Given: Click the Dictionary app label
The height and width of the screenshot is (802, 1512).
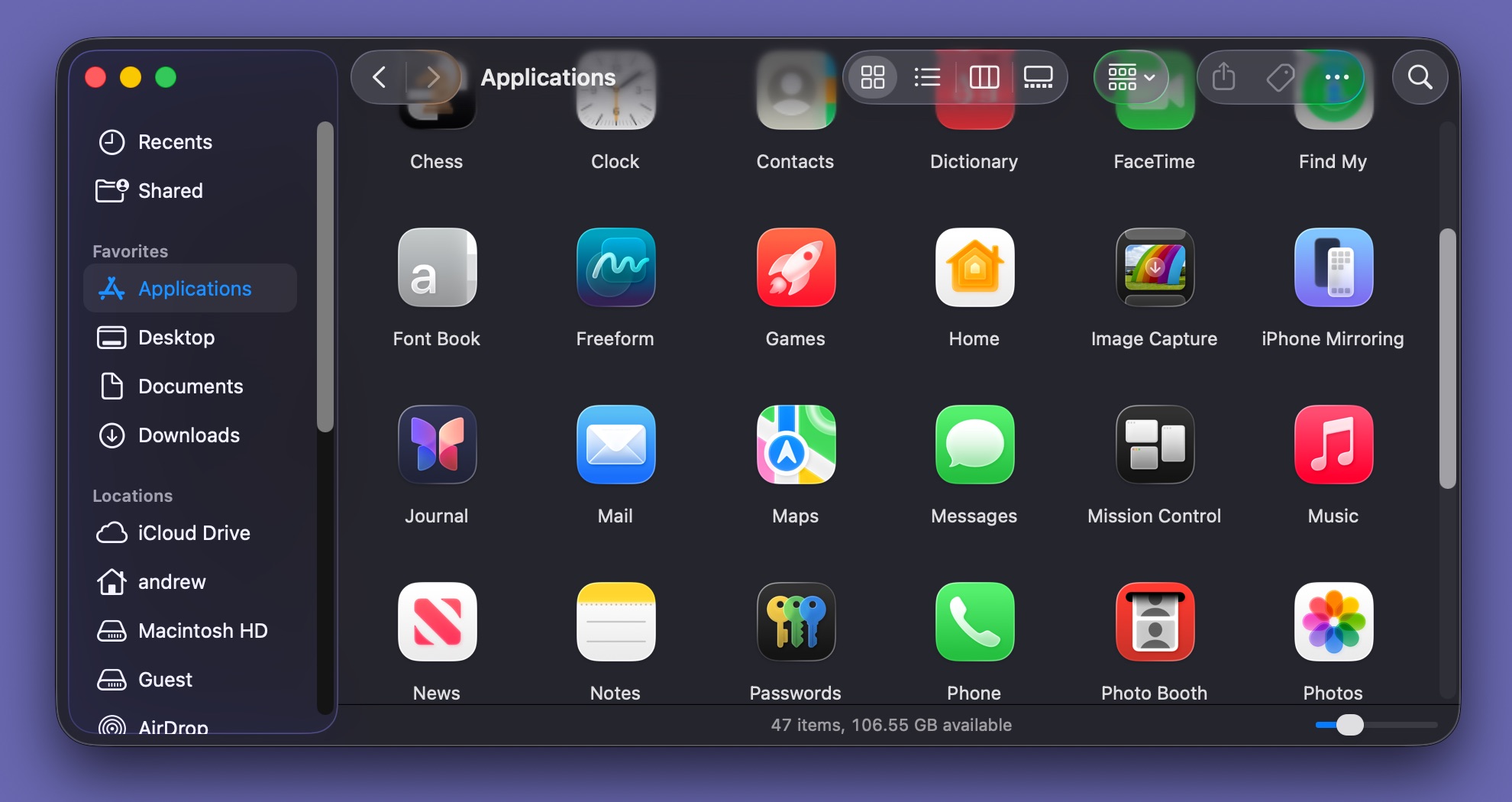Looking at the screenshot, I should [974, 161].
